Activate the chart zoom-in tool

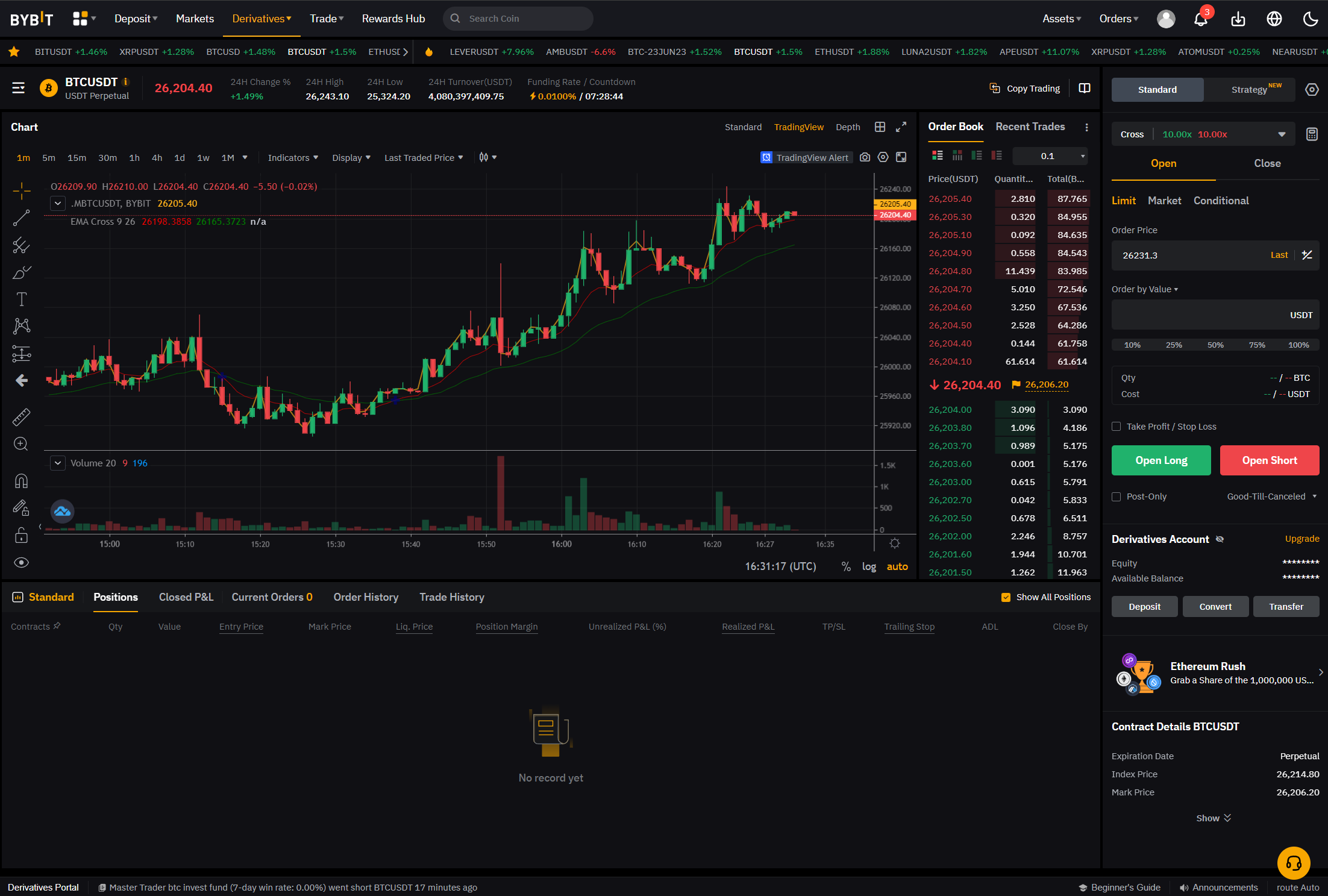(22, 444)
